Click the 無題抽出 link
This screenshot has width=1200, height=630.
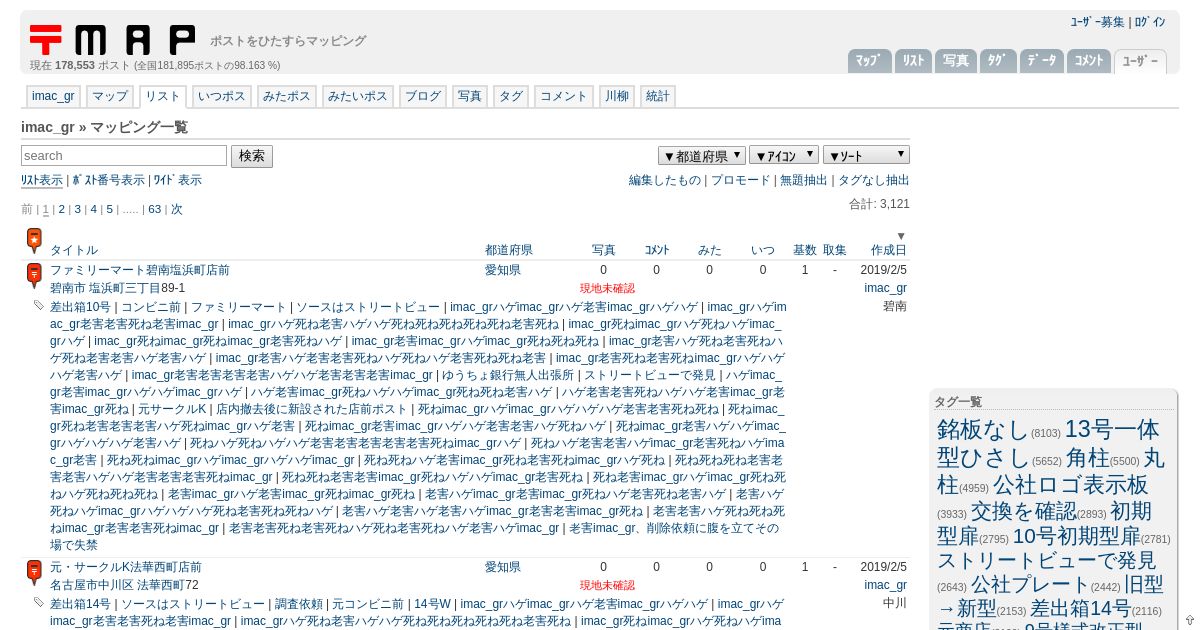point(804,180)
